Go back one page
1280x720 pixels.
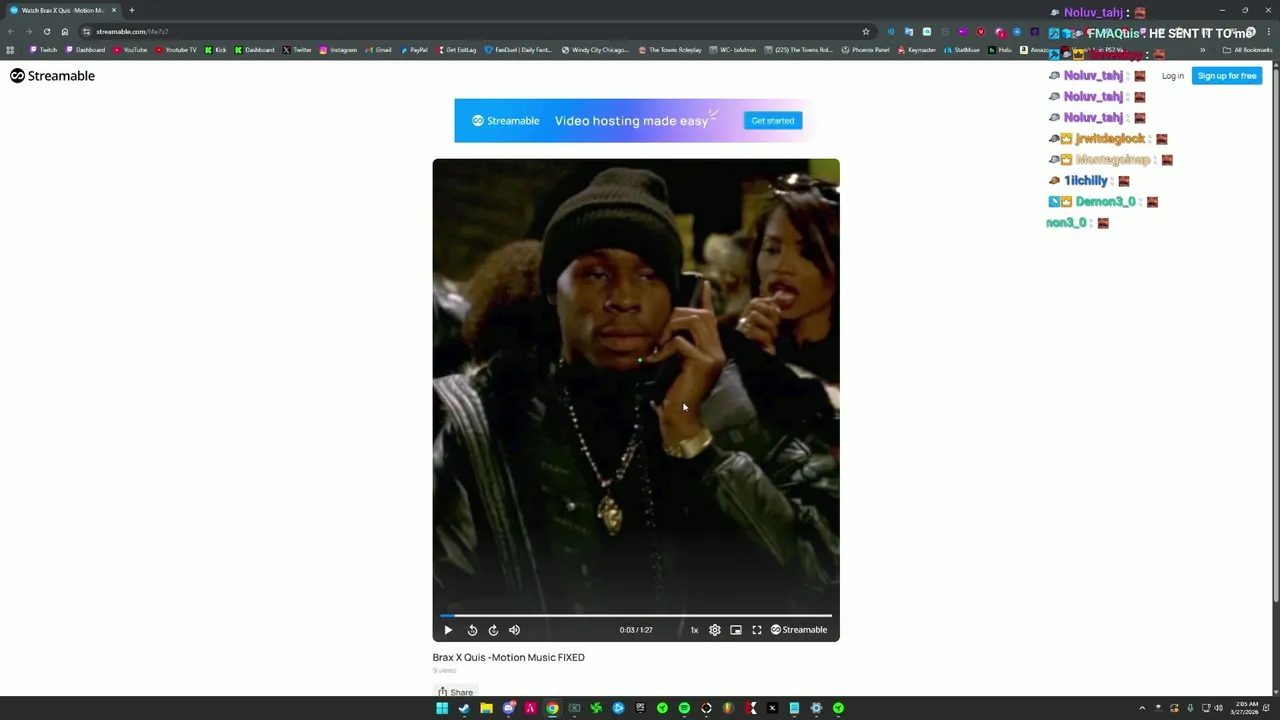tap(11, 32)
